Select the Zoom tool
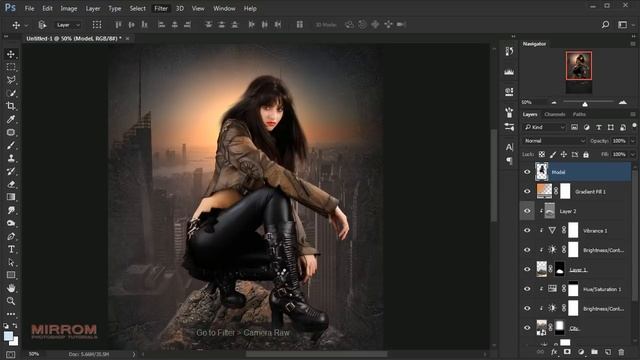The width and height of the screenshot is (640, 360). [x=11, y=301]
